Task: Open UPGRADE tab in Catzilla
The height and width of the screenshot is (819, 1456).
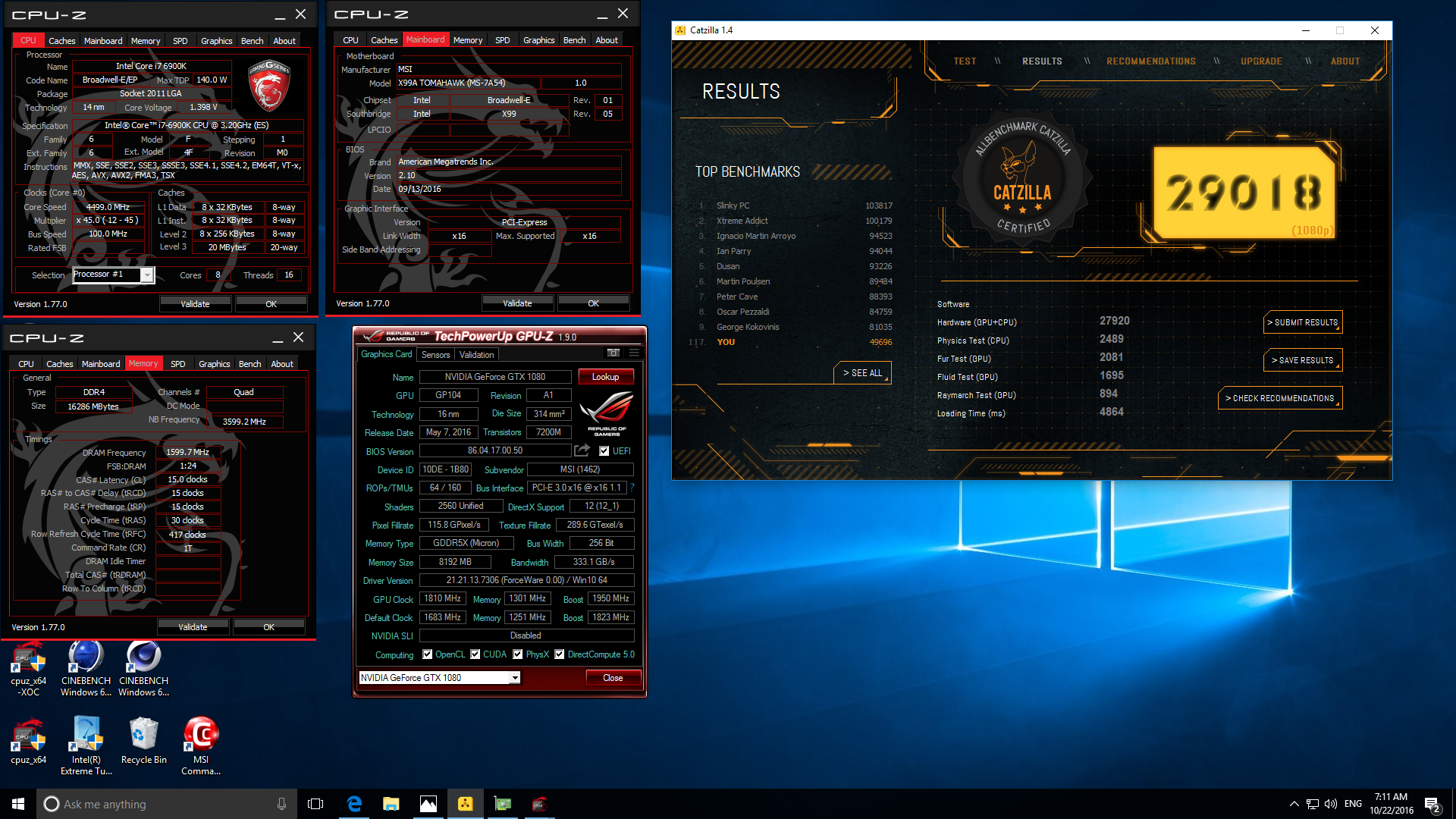Action: tap(1262, 61)
